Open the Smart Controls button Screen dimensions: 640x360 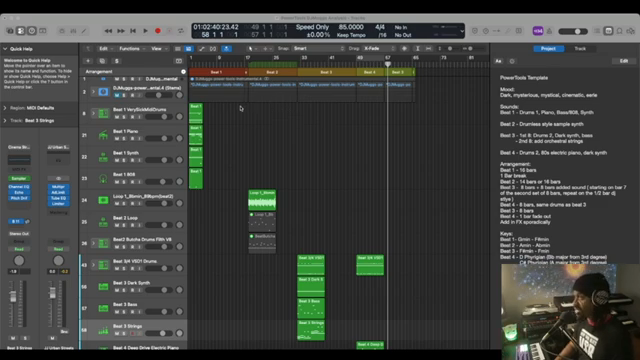point(62,31)
